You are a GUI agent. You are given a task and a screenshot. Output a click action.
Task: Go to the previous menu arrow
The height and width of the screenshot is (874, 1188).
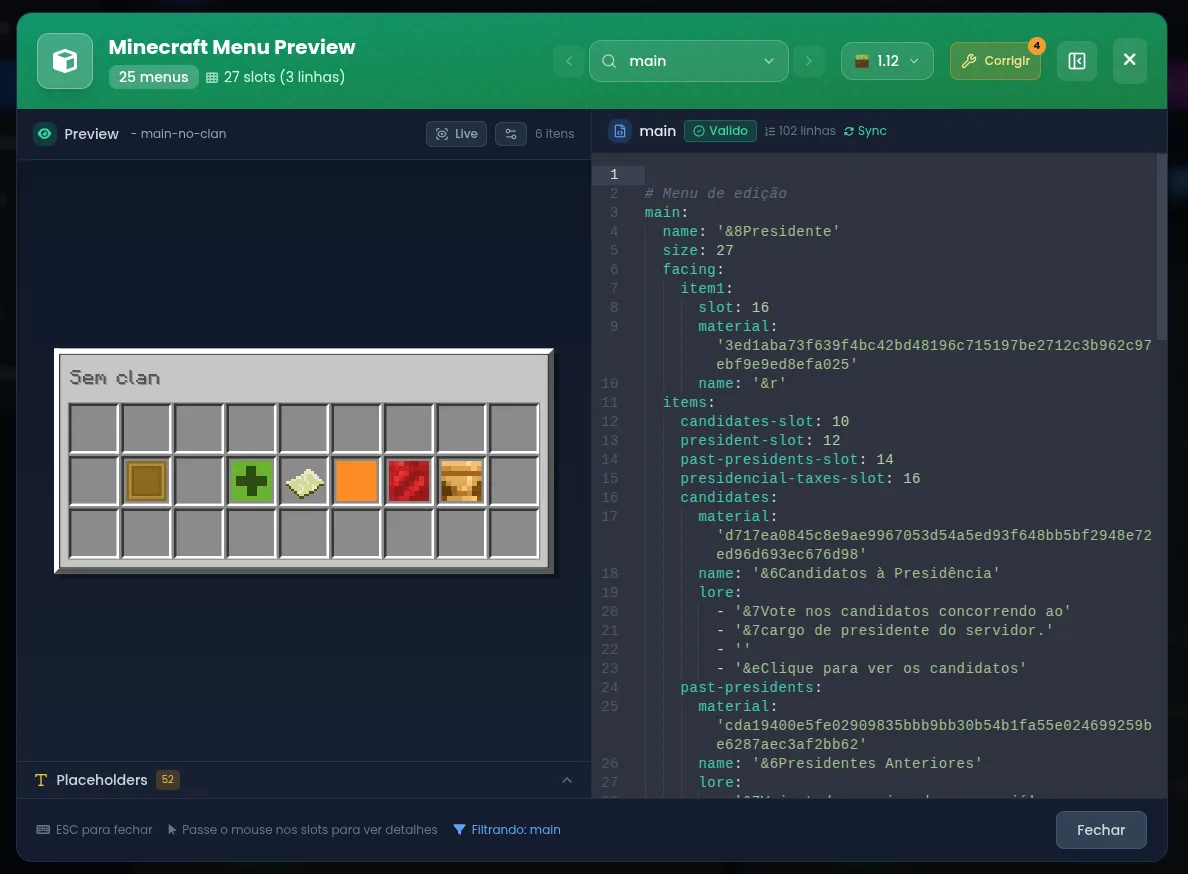pos(569,61)
